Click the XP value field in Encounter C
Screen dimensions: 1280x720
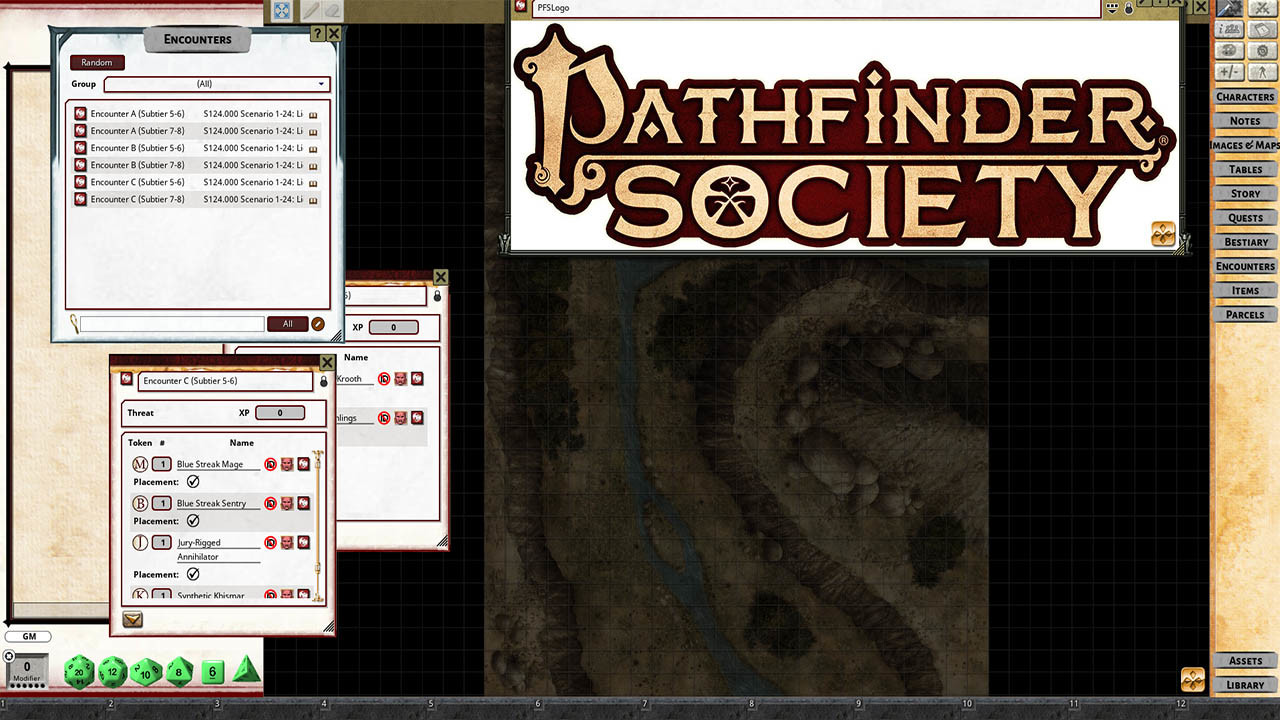click(x=280, y=413)
